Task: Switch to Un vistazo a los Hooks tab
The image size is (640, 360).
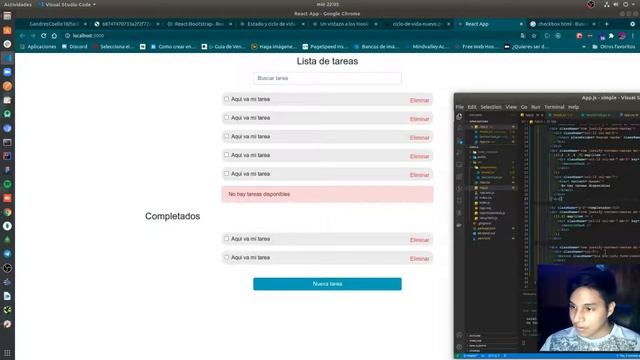Action: tap(344, 24)
